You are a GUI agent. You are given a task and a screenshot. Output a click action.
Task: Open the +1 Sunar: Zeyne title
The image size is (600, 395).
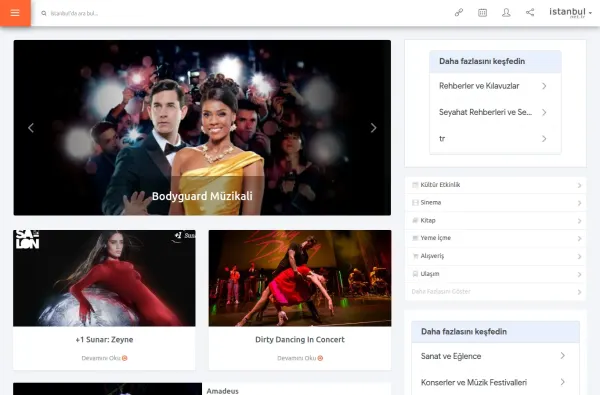(104, 340)
